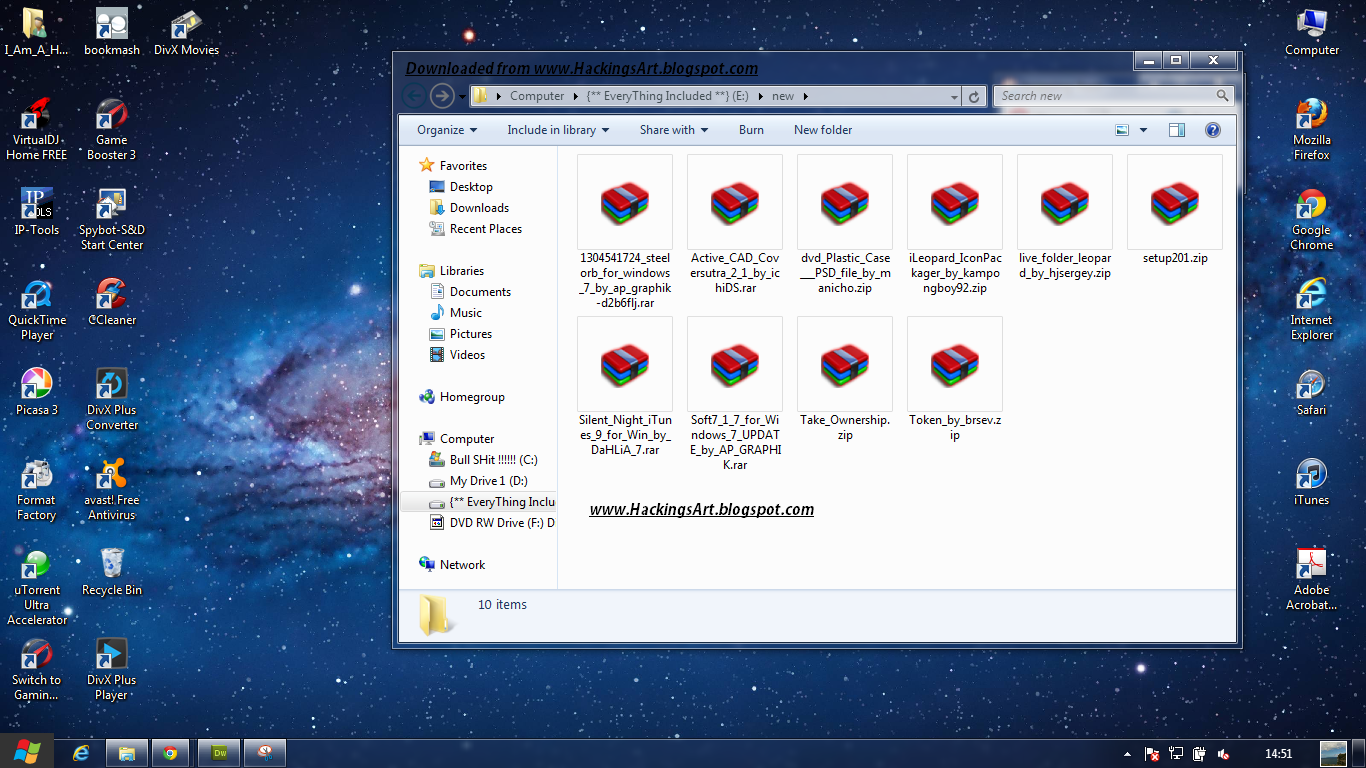1366x768 pixels.
Task: Click New folder button
Action: (x=823, y=130)
